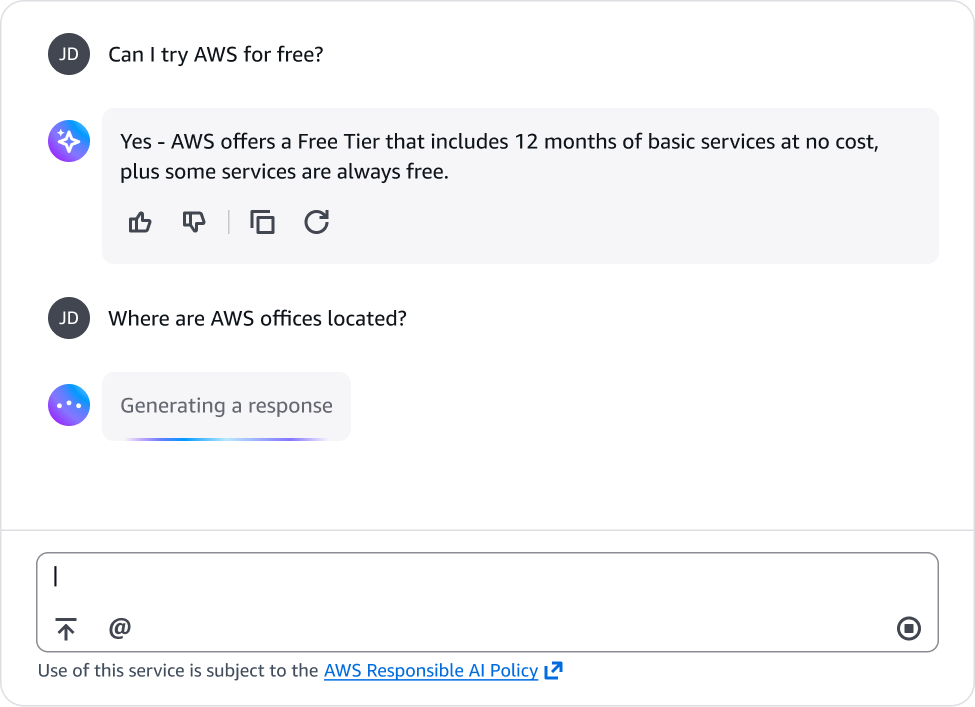This screenshot has width=975, height=707.
Task: Regenerate the Free Tier answer
Action: click(x=316, y=222)
